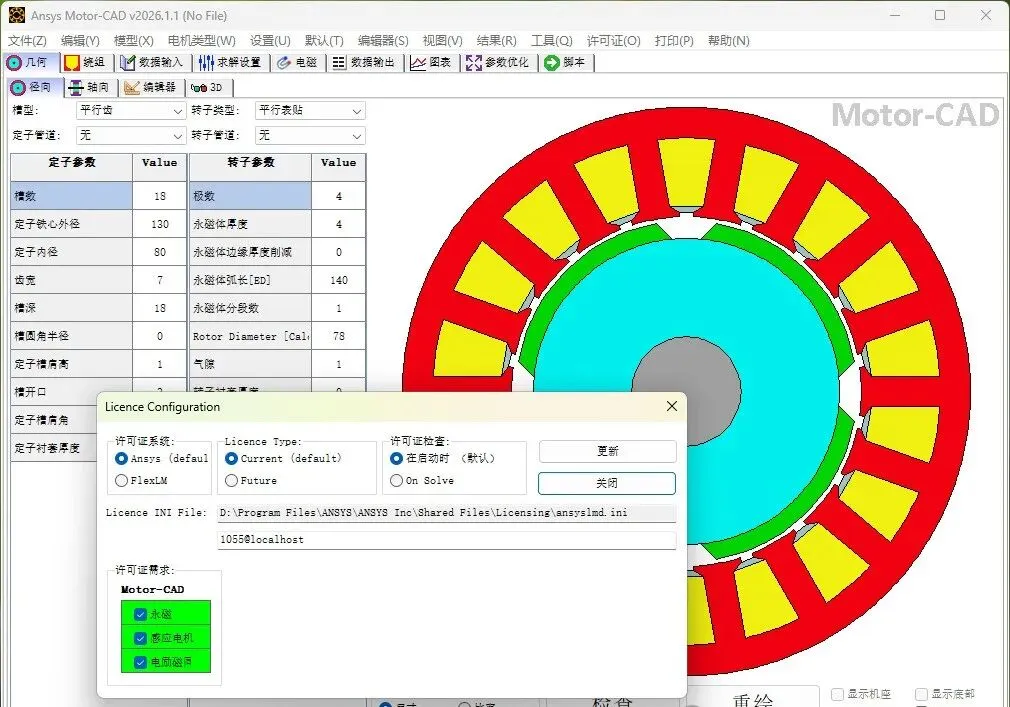Click the 关闭 close button in dialog

(607, 483)
